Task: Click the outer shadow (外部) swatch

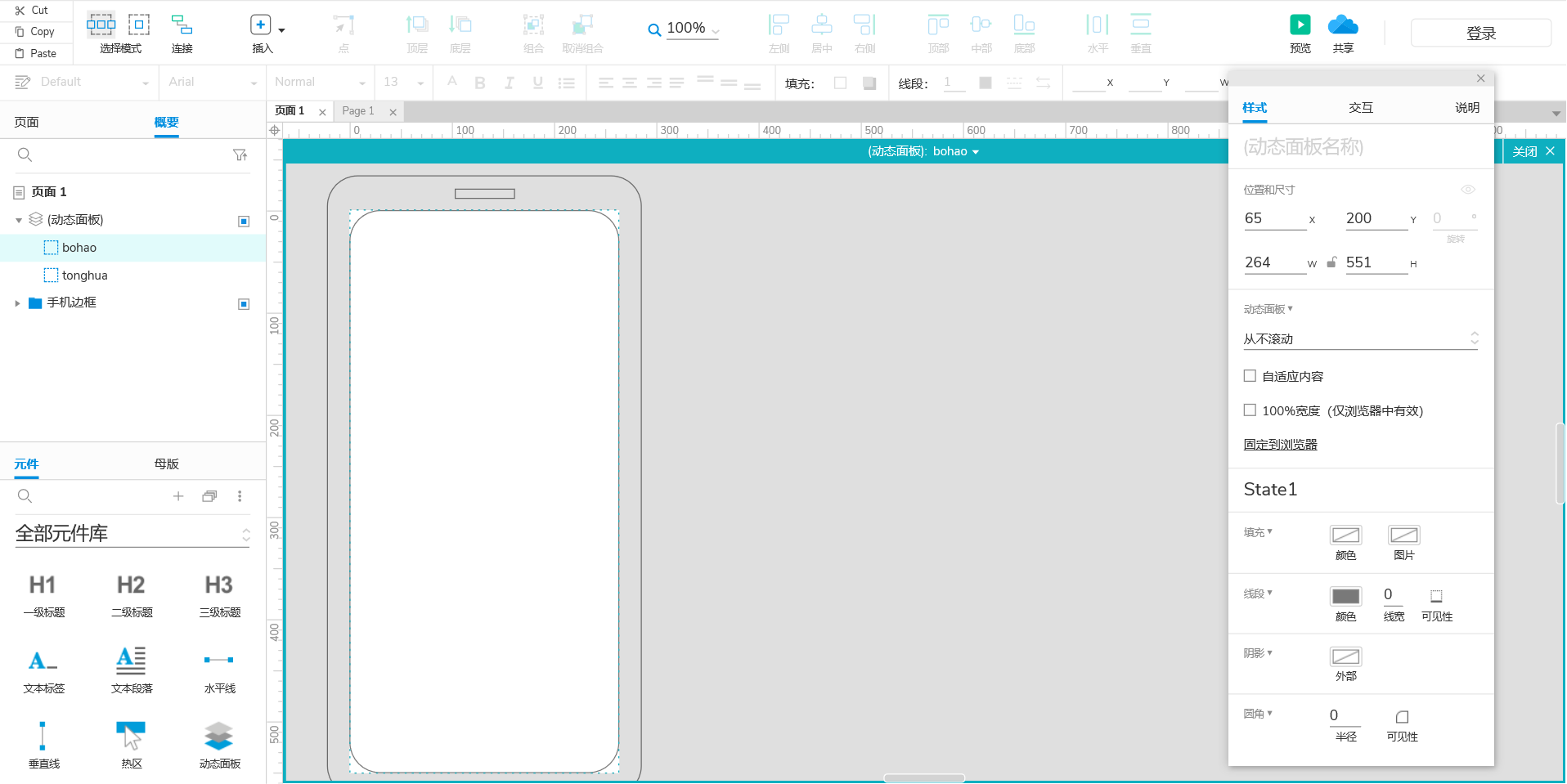Action: click(x=1345, y=656)
